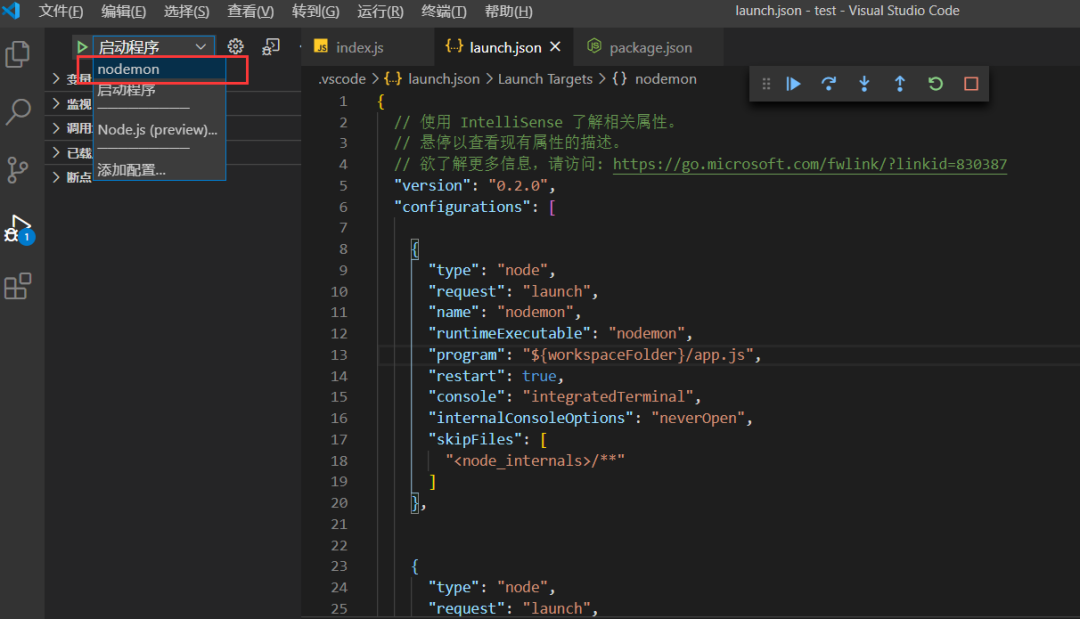The height and width of the screenshot is (619, 1080).
Task: Open the 选择(S) menu
Action: tap(186, 11)
